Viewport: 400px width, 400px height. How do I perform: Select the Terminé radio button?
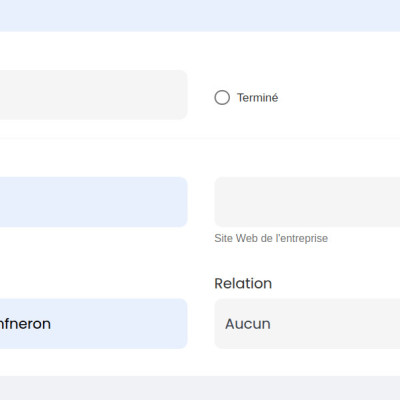tap(222, 98)
